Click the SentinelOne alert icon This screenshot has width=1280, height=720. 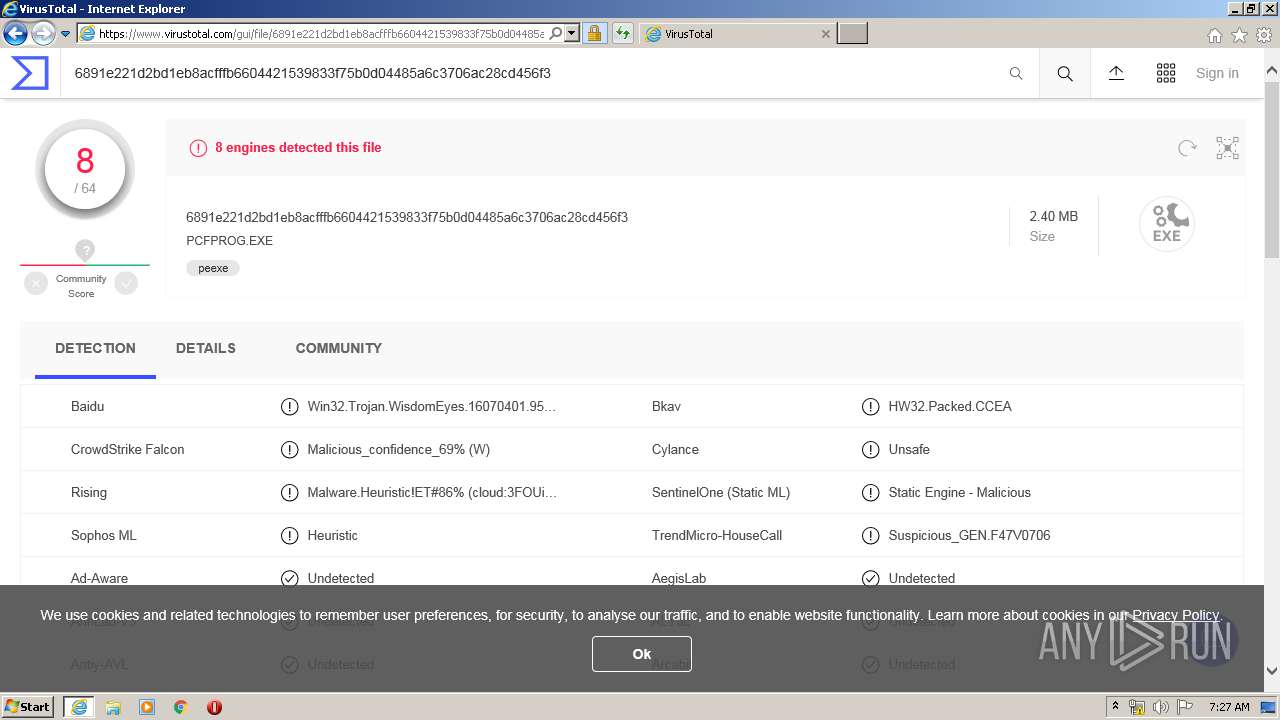871,492
